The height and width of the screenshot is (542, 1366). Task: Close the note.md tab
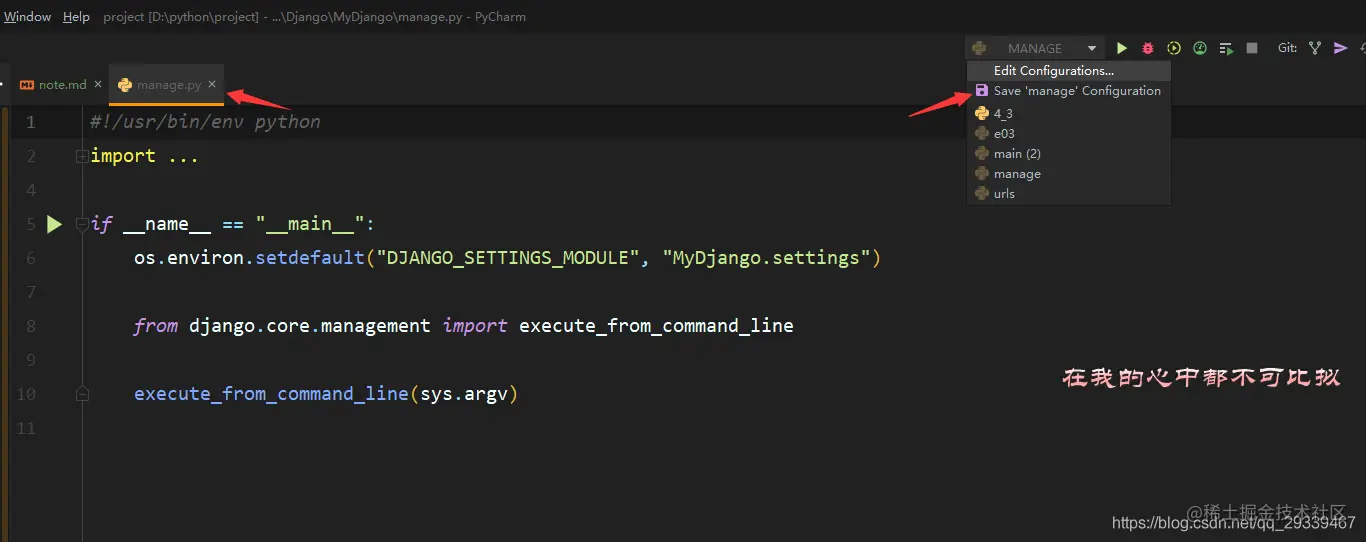point(98,84)
